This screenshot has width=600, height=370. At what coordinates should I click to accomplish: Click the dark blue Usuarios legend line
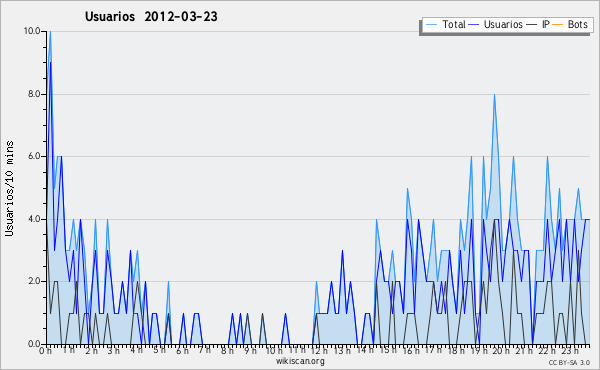[x=474, y=25]
